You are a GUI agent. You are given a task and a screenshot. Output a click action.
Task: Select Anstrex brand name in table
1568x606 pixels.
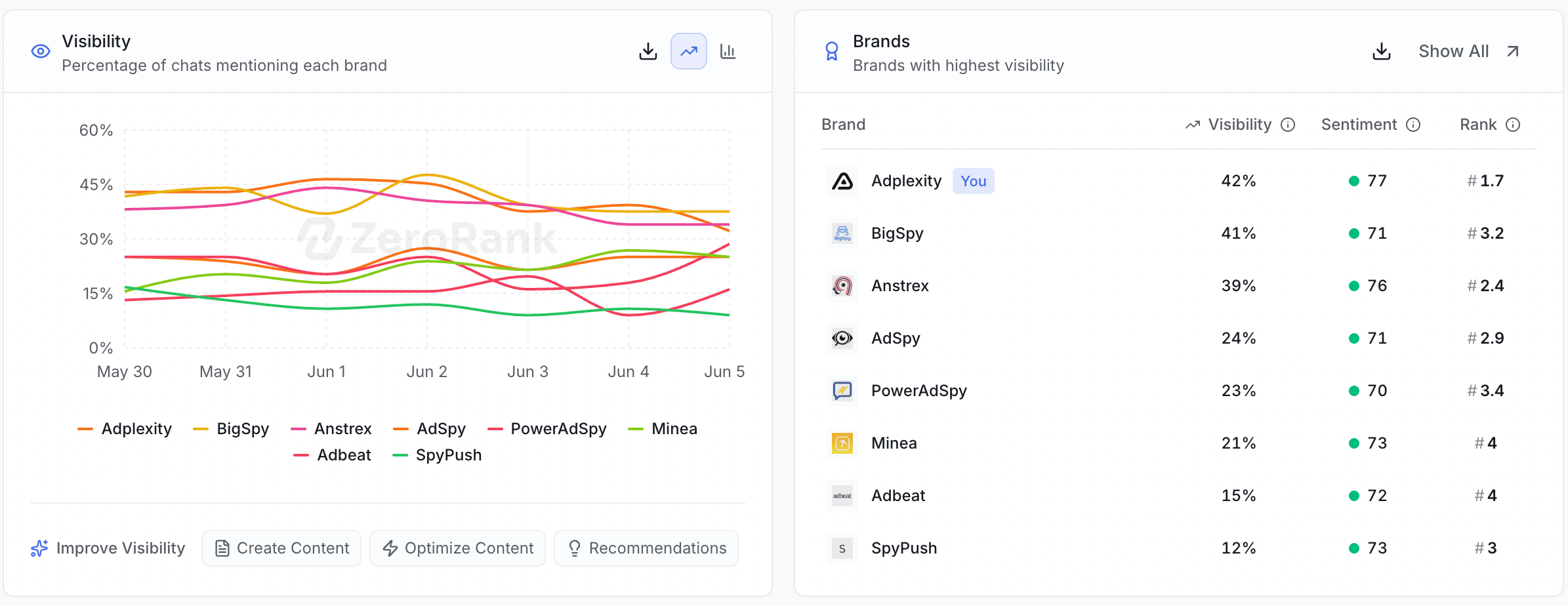coord(900,286)
